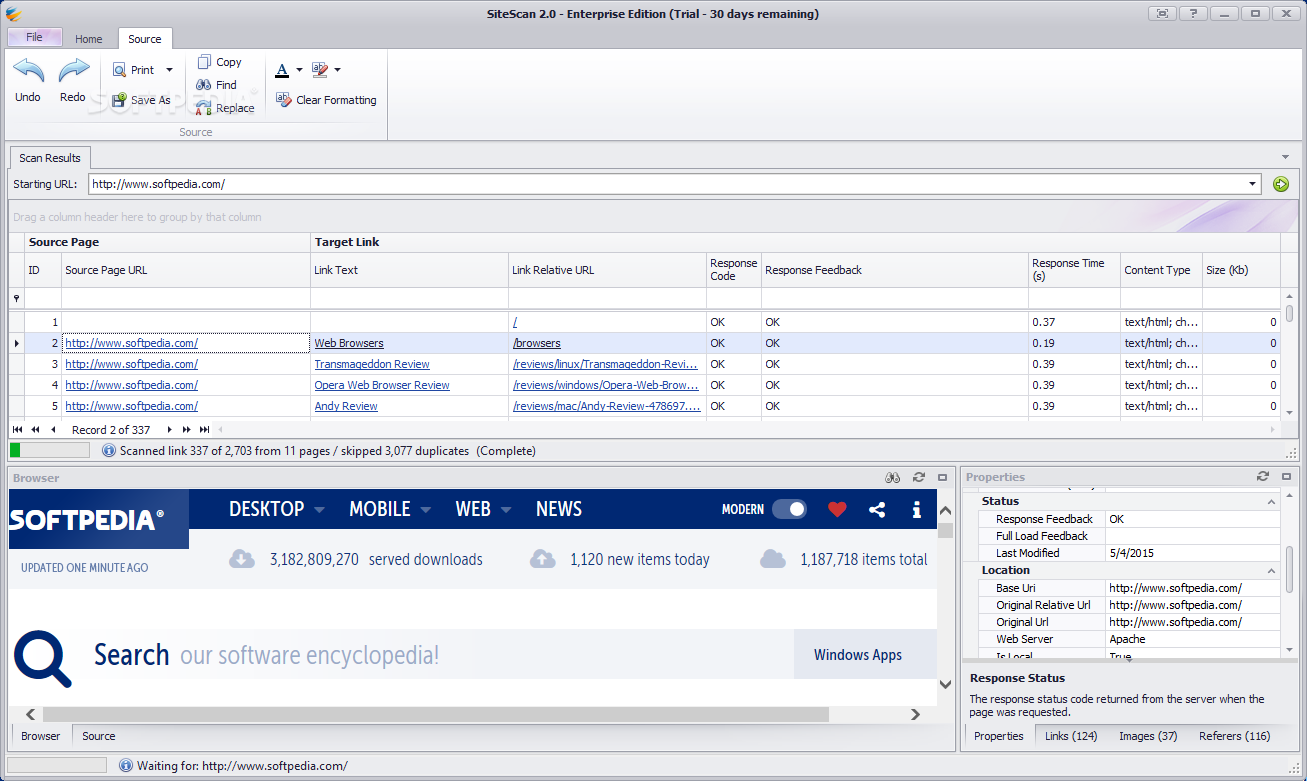Switch to the Home ribbon tab
Viewport: 1307px width, 781px height.
(x=89, y=39)
